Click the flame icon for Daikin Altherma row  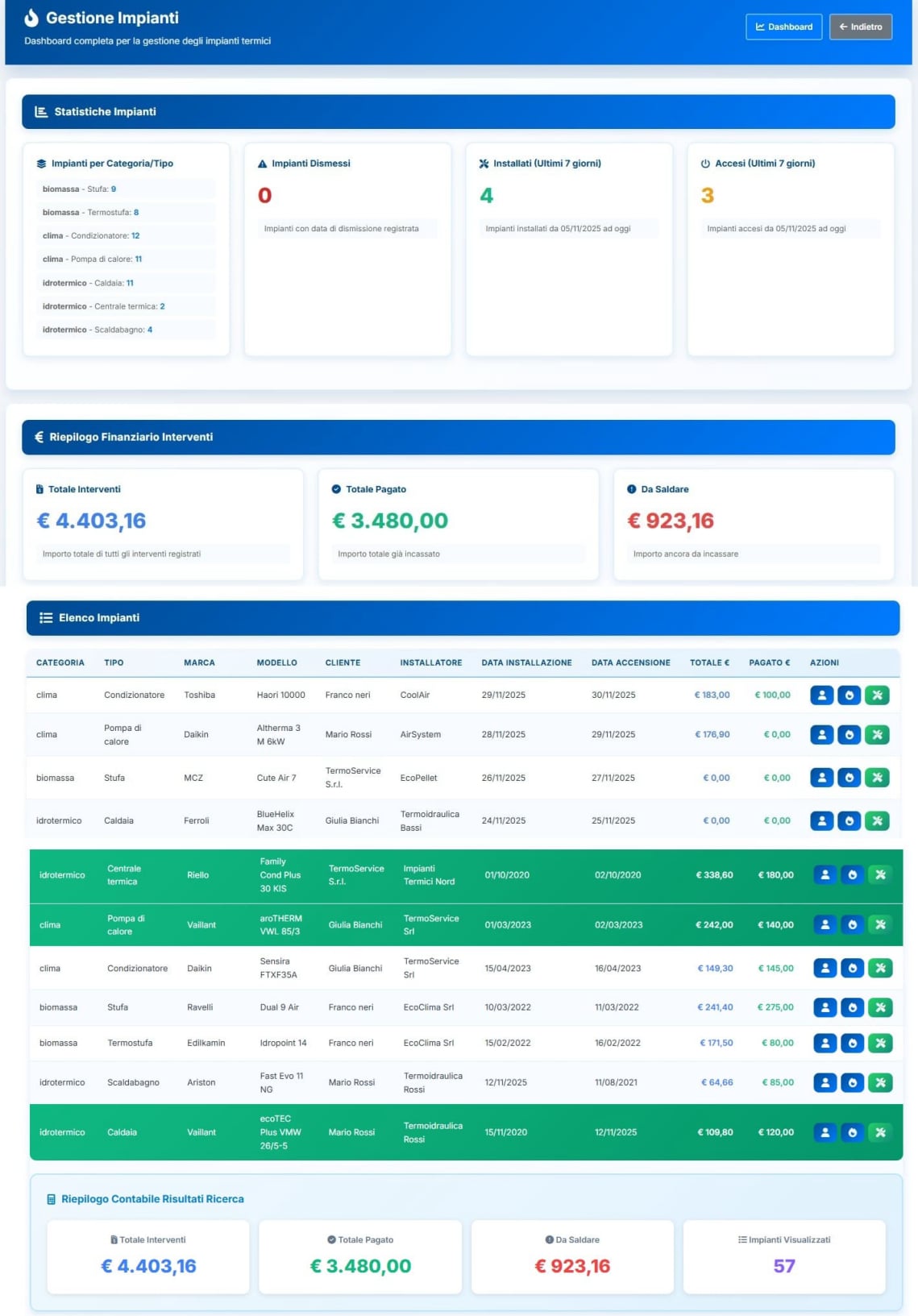(849, 734)
